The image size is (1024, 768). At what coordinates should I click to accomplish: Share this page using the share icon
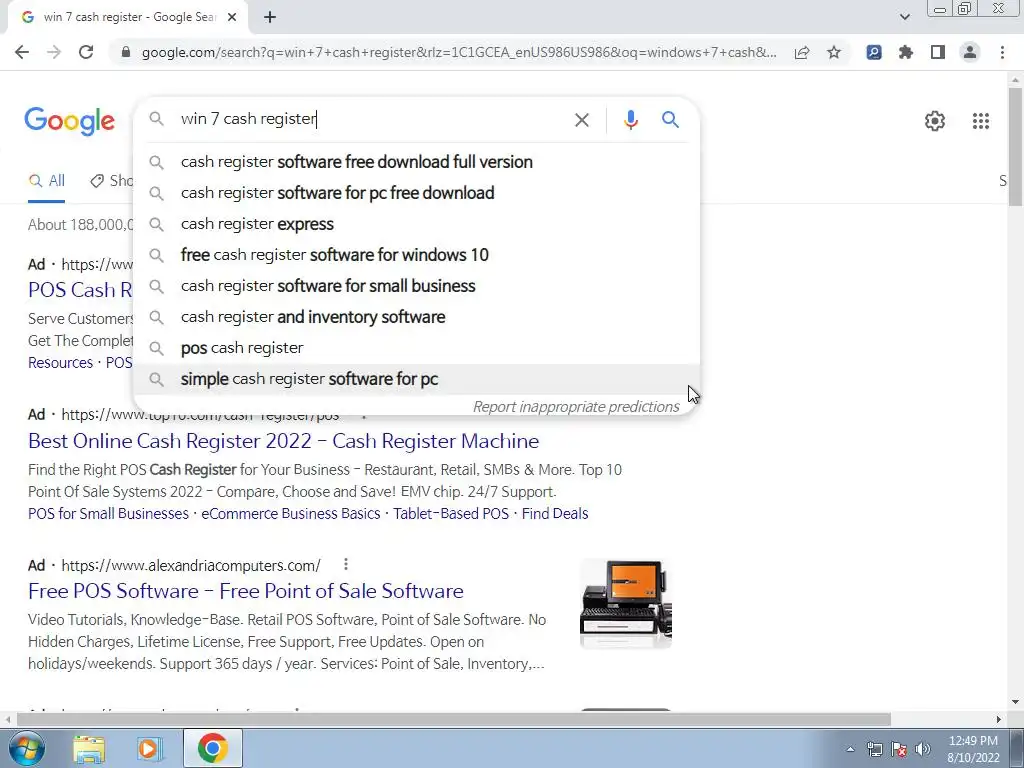(x=802, y=52)
